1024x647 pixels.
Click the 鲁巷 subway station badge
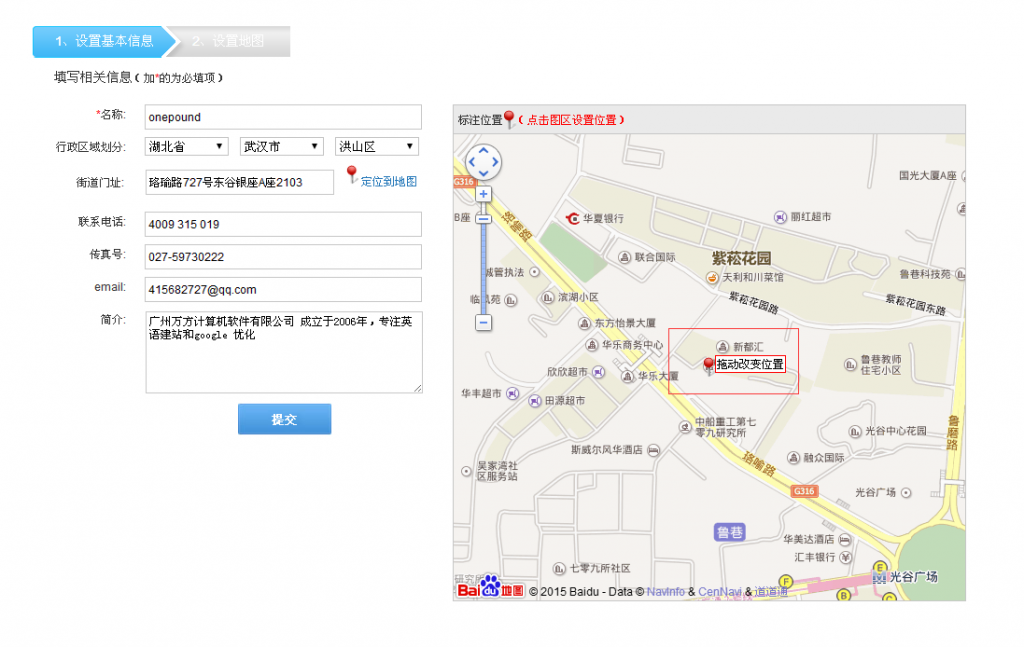(x=729, y=532)
